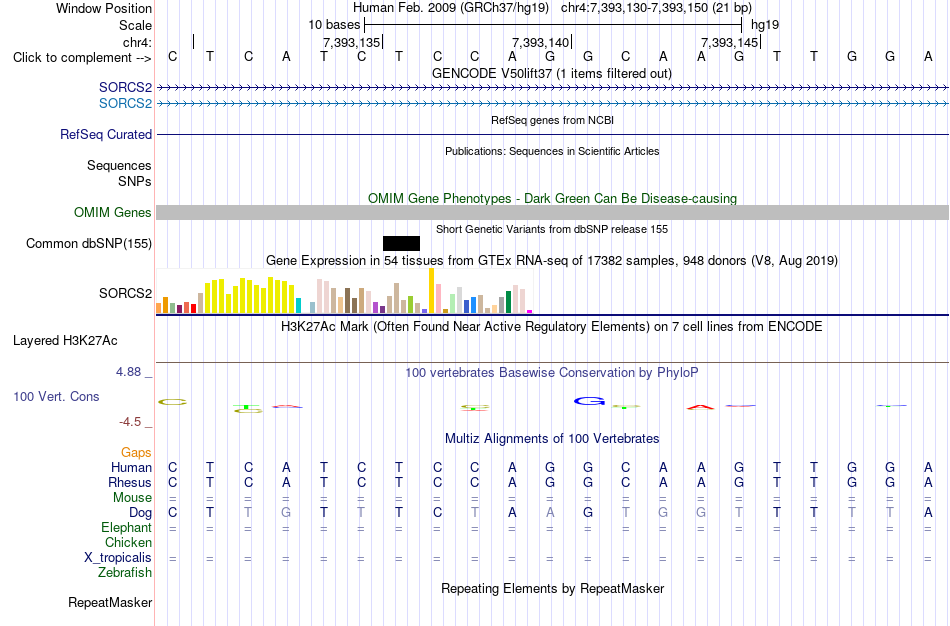Click the black Common dbSNP variant block
Screen dimensions: 950x626
401,243
